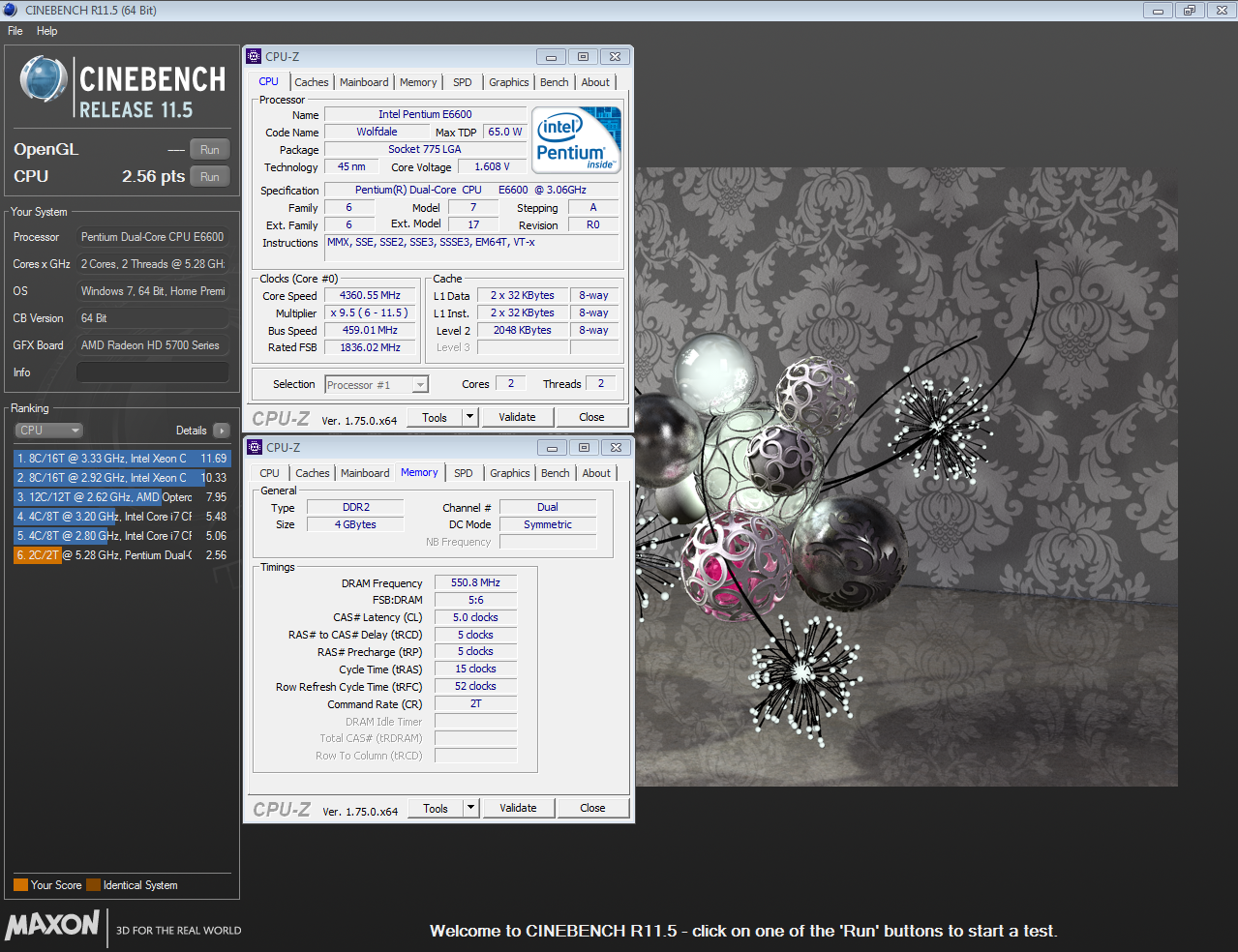Viewport: 1238px width, 952px height.
Task: Click the MAXON logo
Action: (52, 925)
